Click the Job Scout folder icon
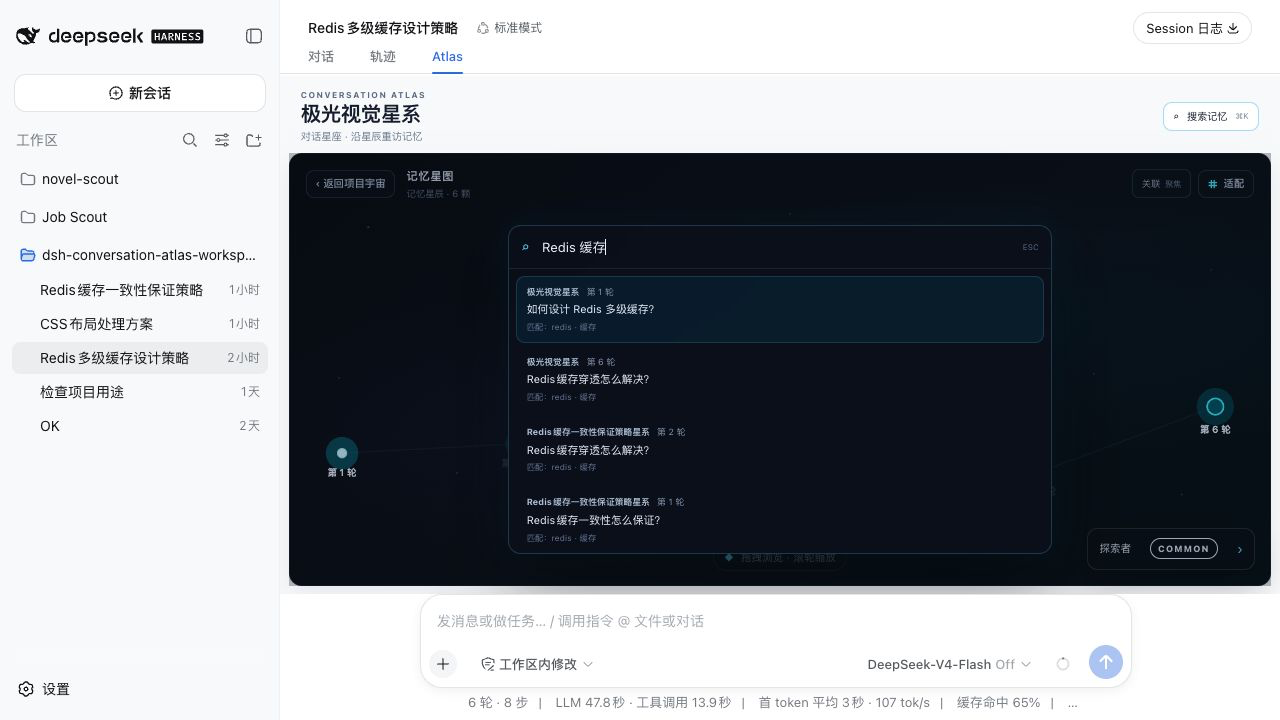 [x=28, y=217]
